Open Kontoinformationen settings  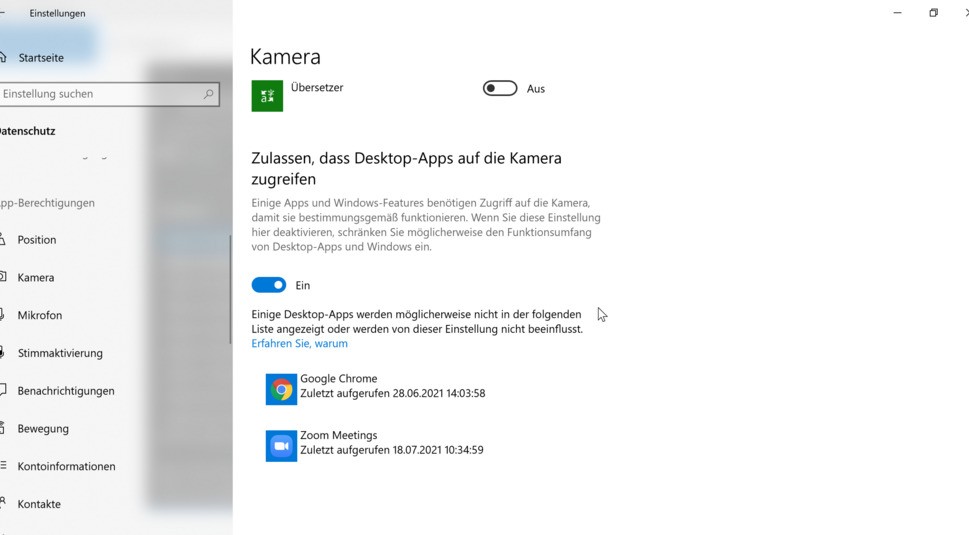coord(66,466)
